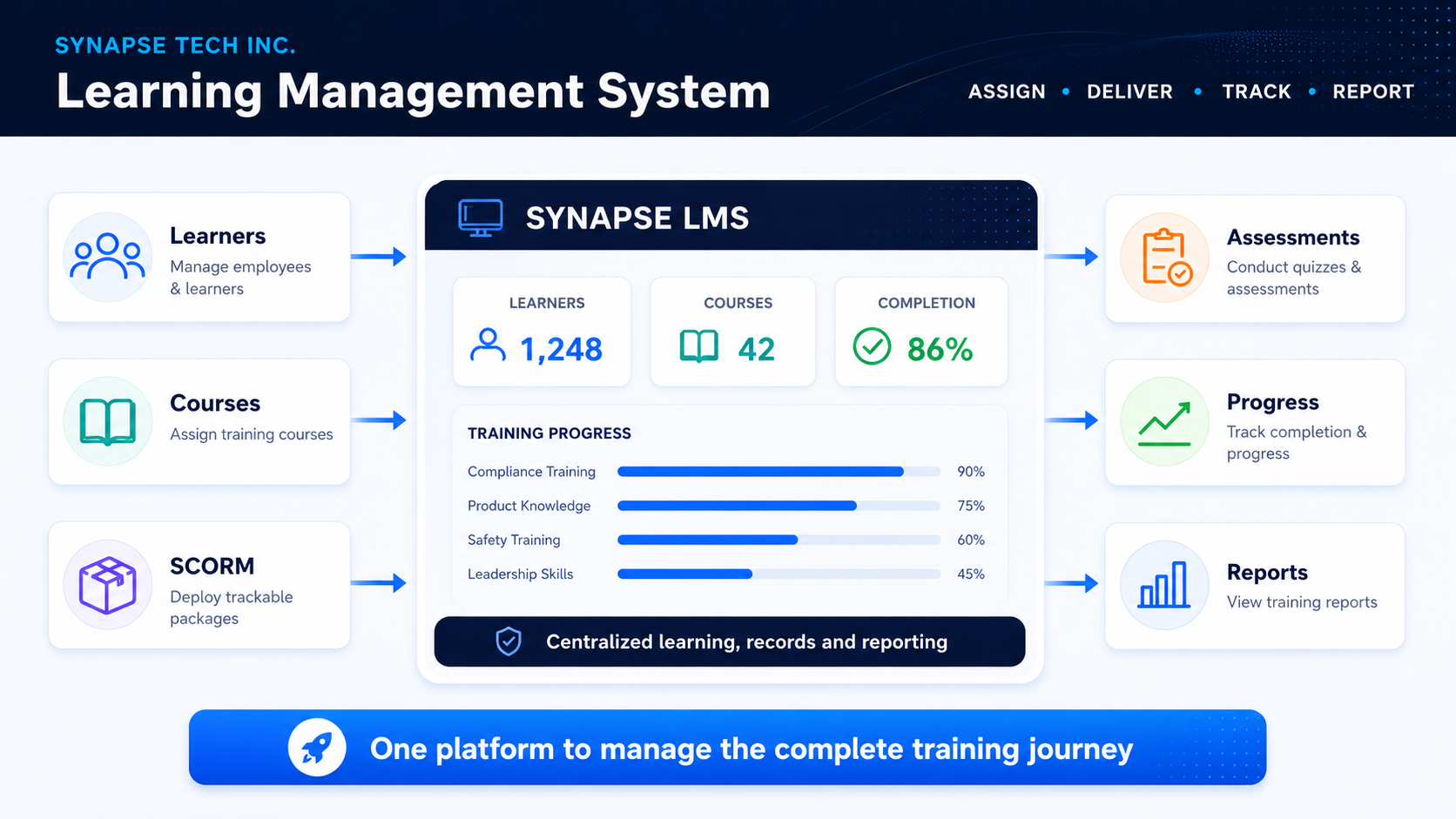
Task: Select TRACK in the header
Action: pos(1257,91)
